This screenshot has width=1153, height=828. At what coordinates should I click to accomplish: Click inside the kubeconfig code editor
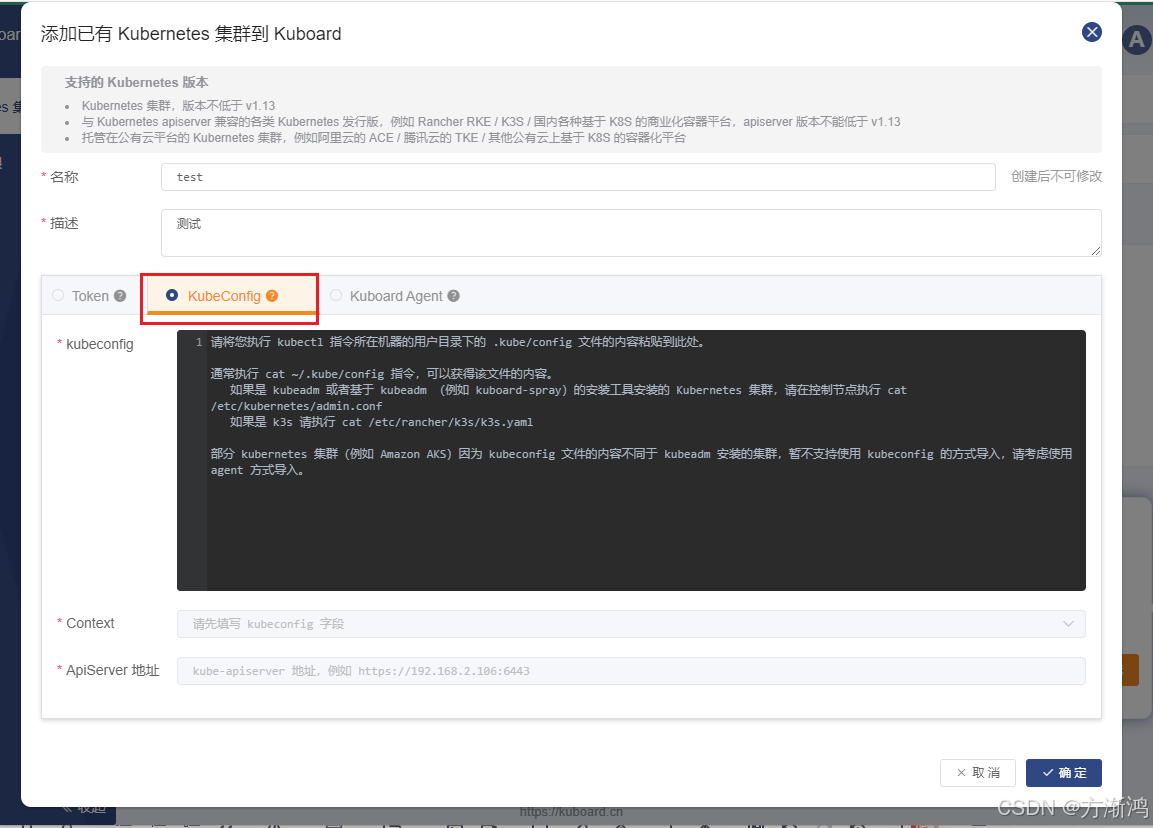(x=631, y=460)
